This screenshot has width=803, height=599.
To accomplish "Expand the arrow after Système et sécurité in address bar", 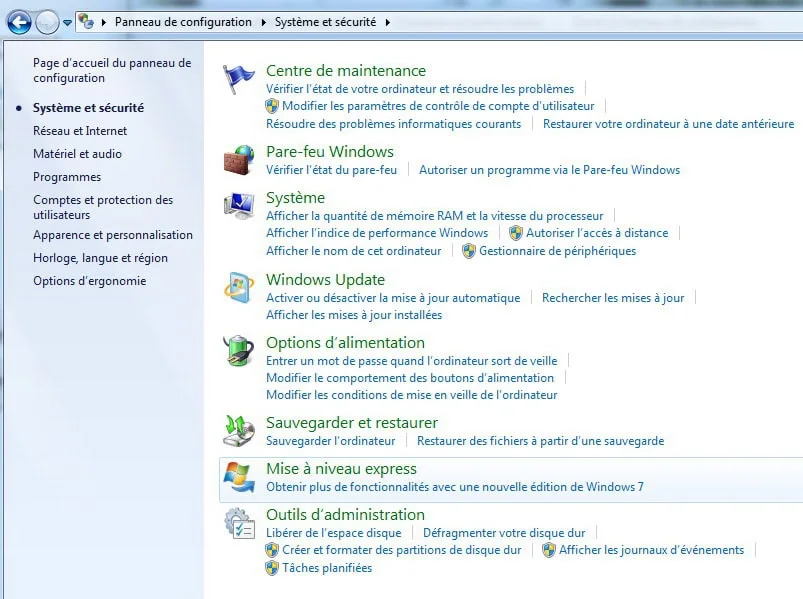I will tap(388, 22).
